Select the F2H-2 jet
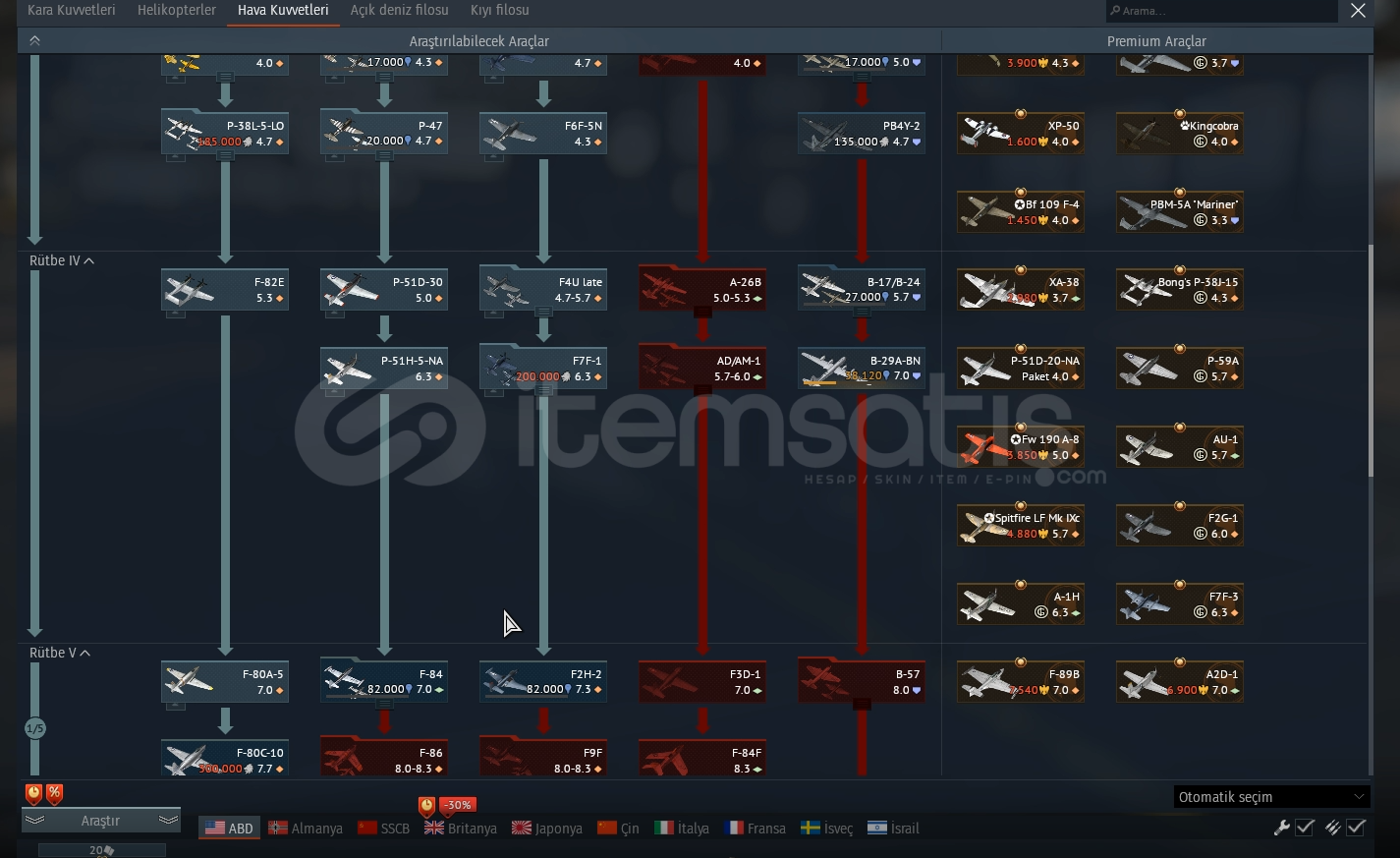 [543, 682]
